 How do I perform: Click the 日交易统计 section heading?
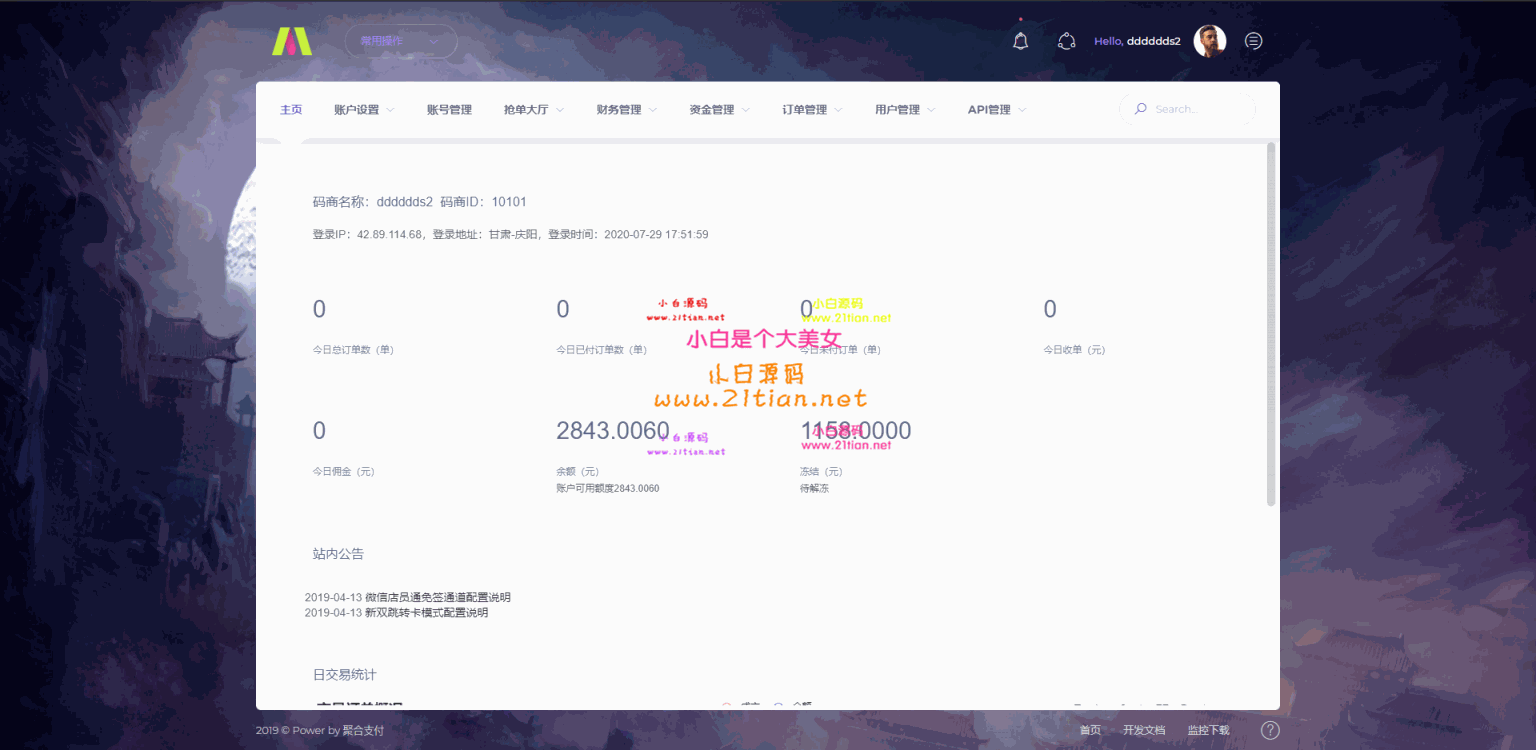coord(345,675)
